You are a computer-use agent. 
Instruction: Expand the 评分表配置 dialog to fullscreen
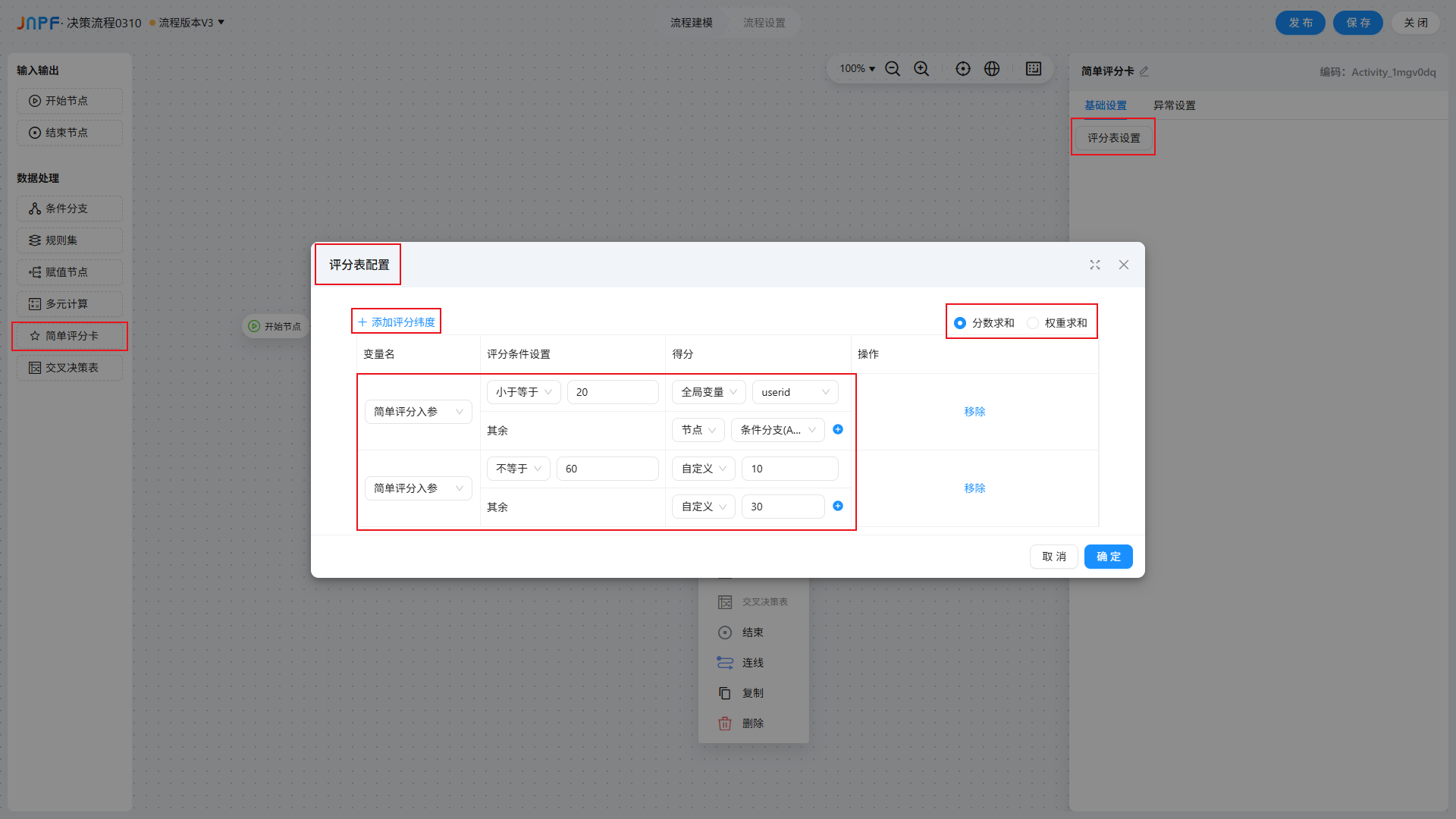[x=1095, y=265]
